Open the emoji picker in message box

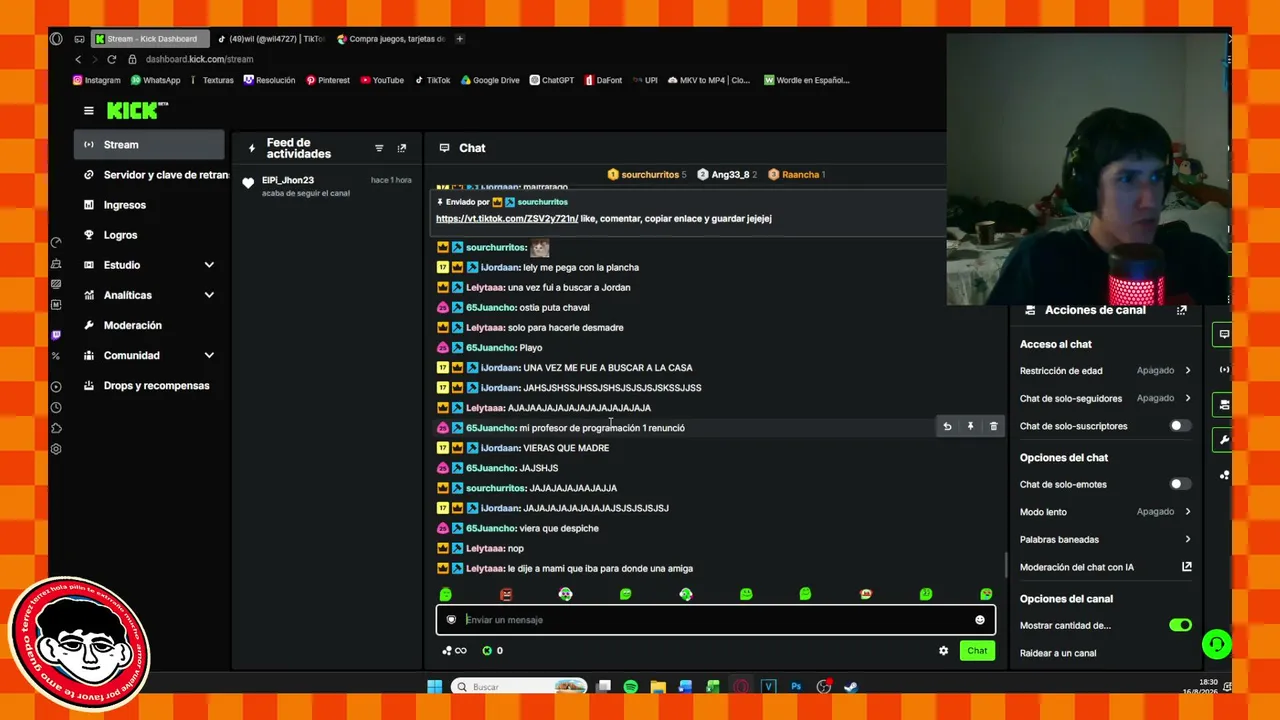tap(980, 620)
